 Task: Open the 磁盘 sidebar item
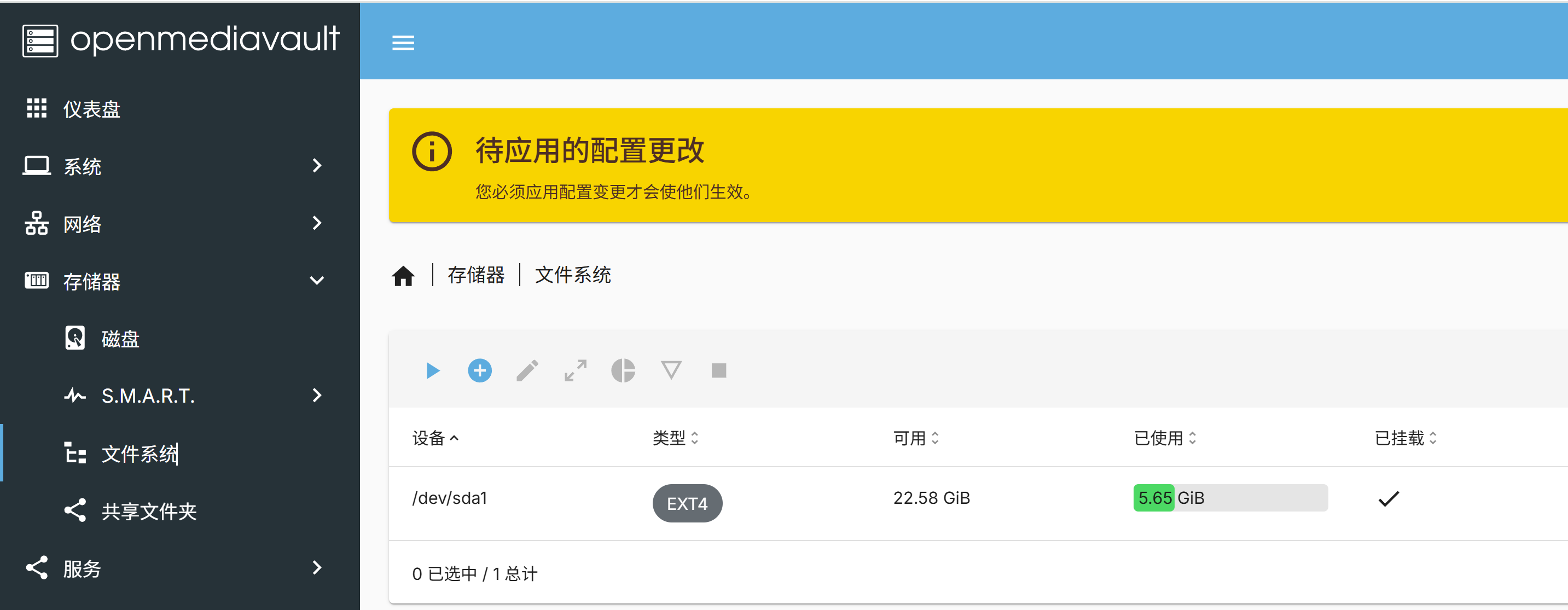120,339
